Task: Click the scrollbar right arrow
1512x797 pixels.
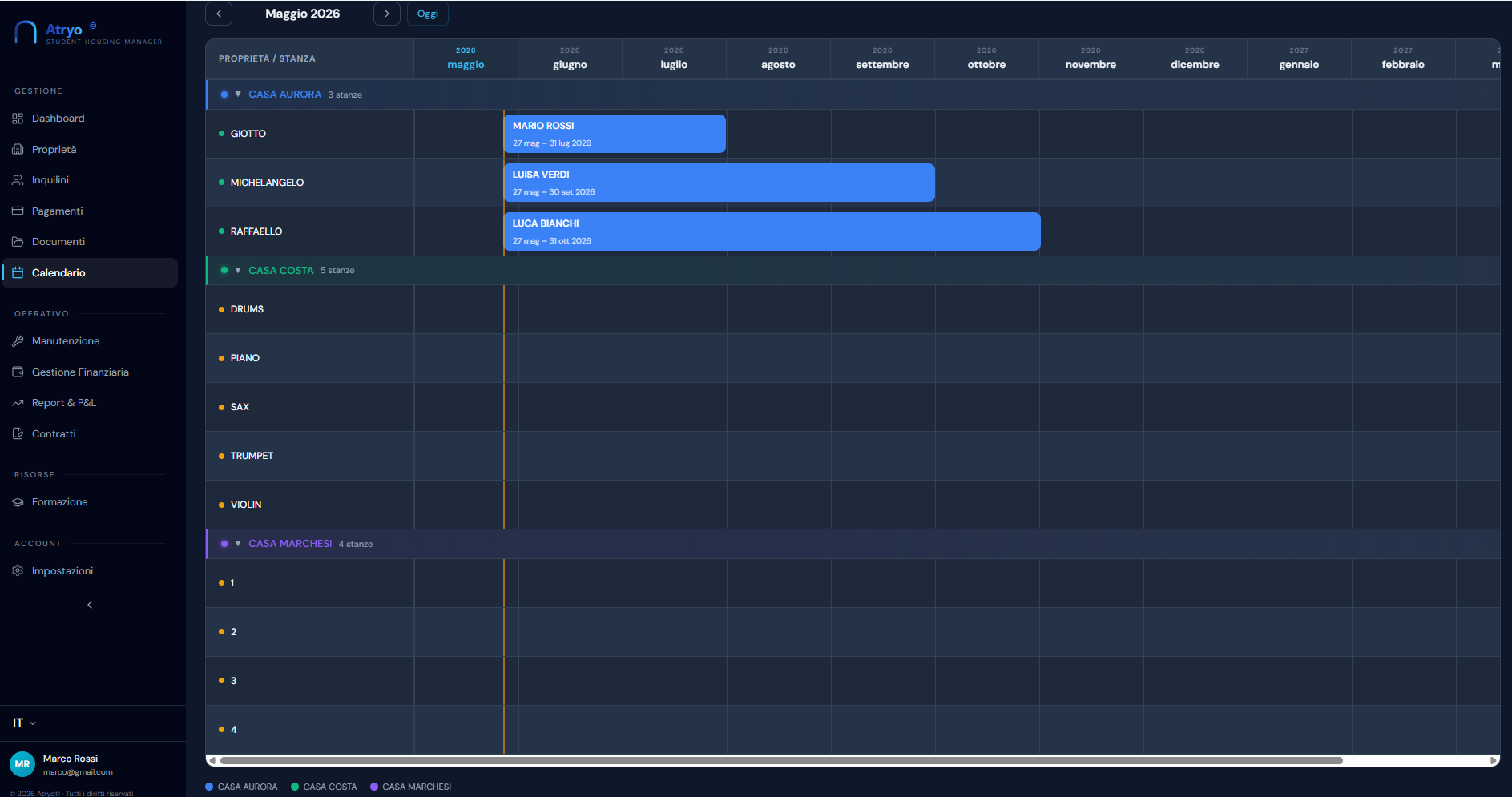Action: (x=1494, y=760)
